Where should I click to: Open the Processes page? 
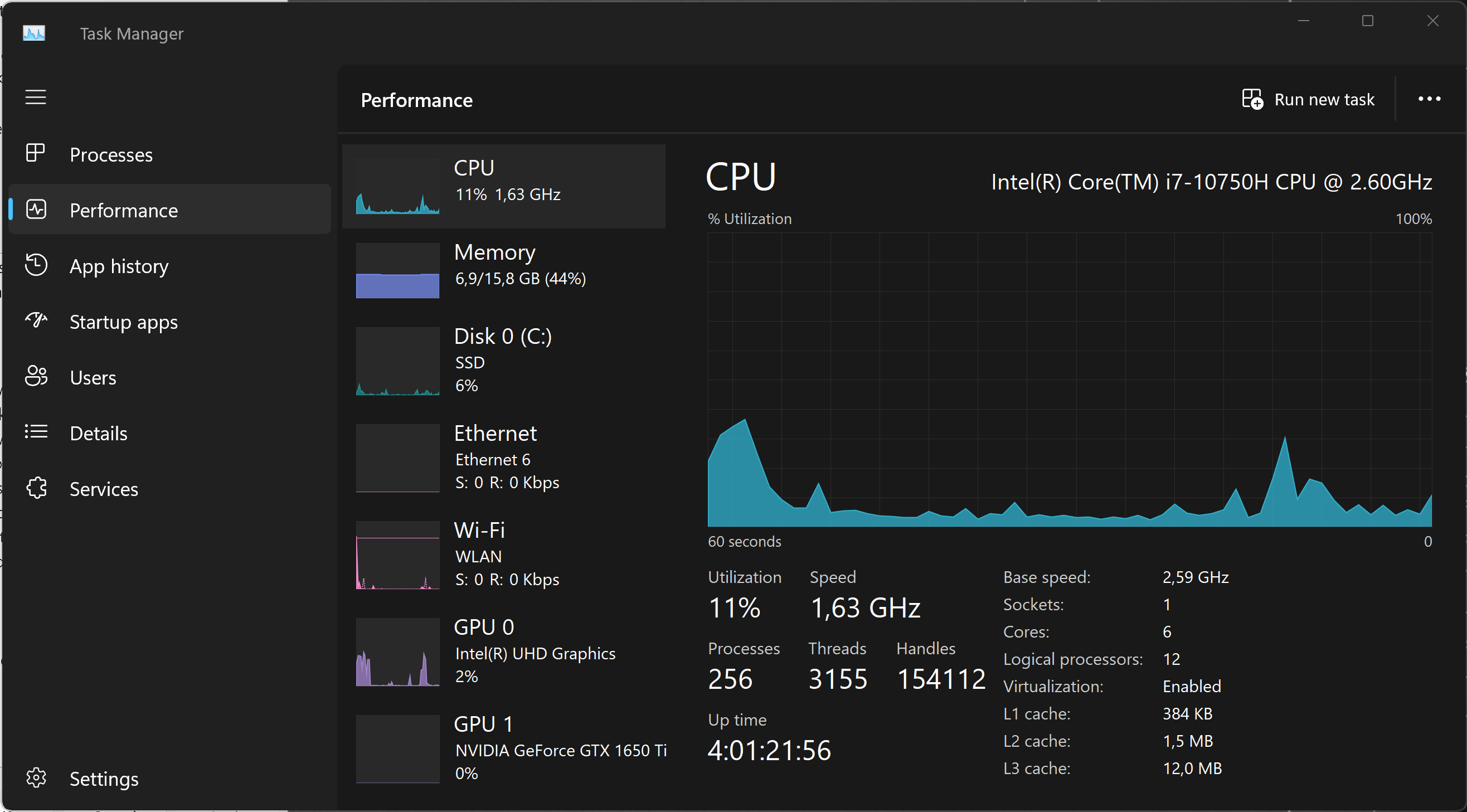coord(111,154)
